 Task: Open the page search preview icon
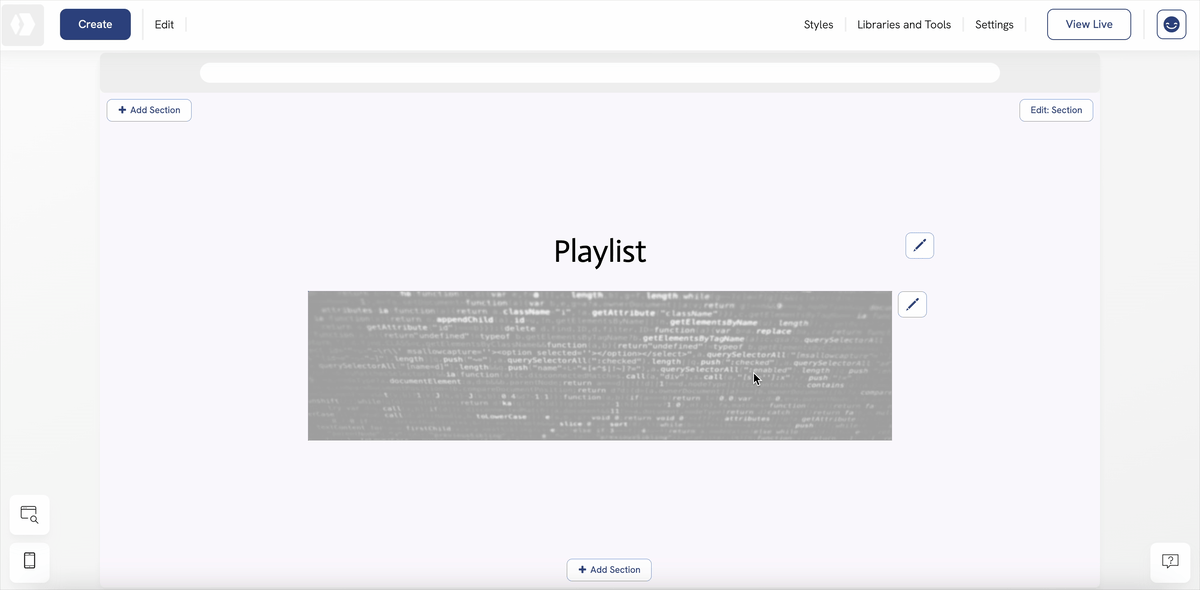click(x=30, y=515)
